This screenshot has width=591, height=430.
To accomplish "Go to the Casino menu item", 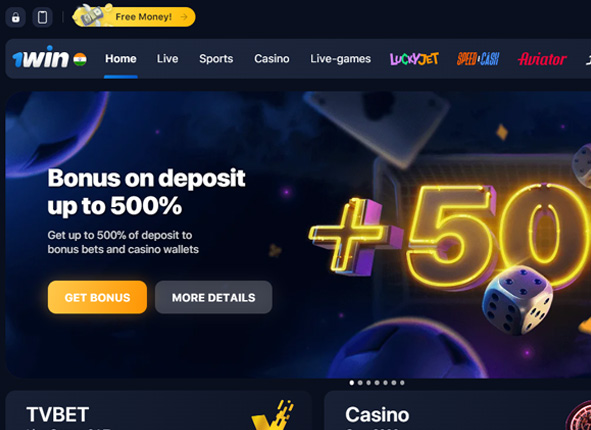I will pyautogui.click(x=272, y=59).
